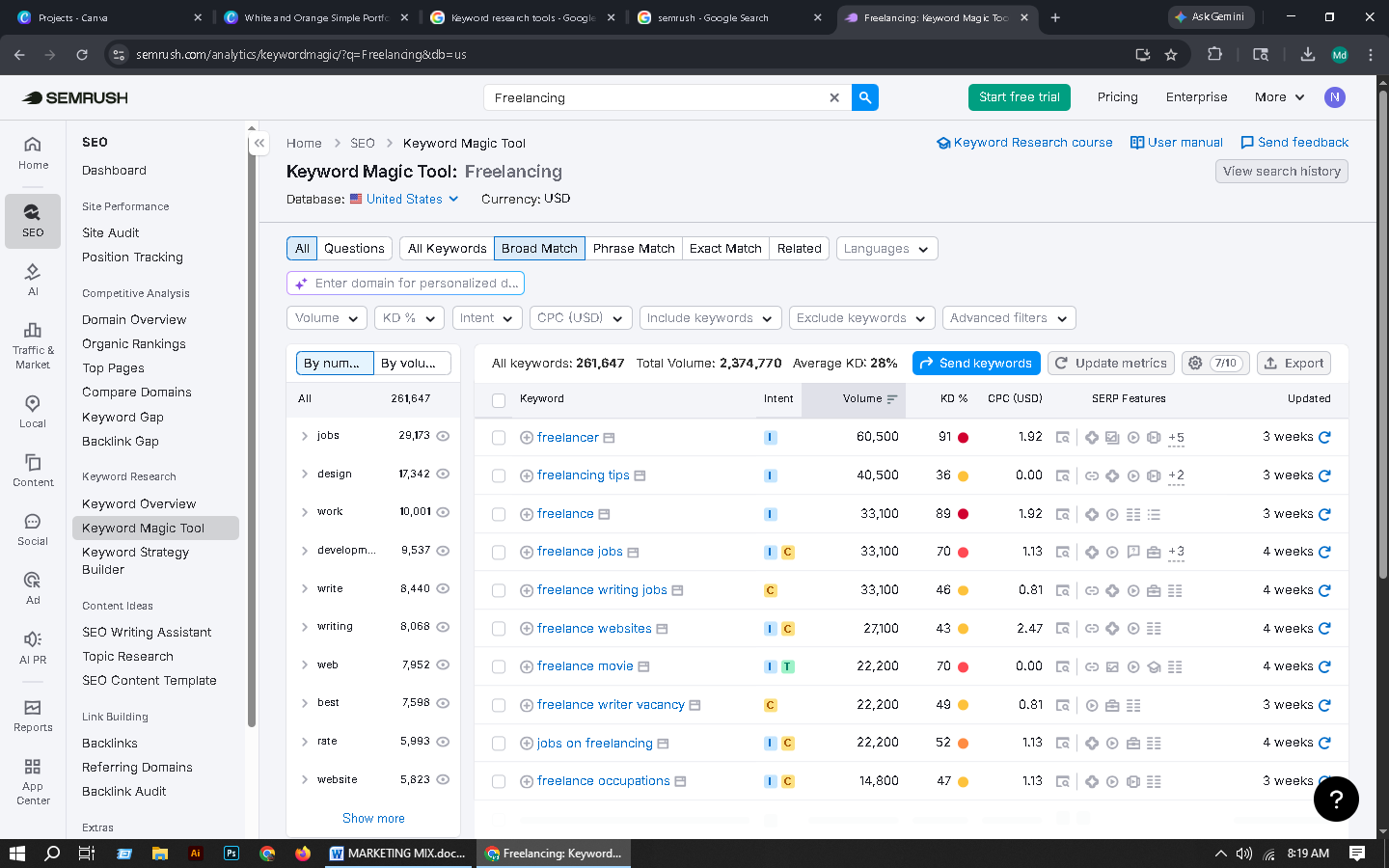The width and height of the screenshot is (1389, 868).
Task: Check the freelancing tips checkbox
Action: pyautogui.click(x=499, y=476)
